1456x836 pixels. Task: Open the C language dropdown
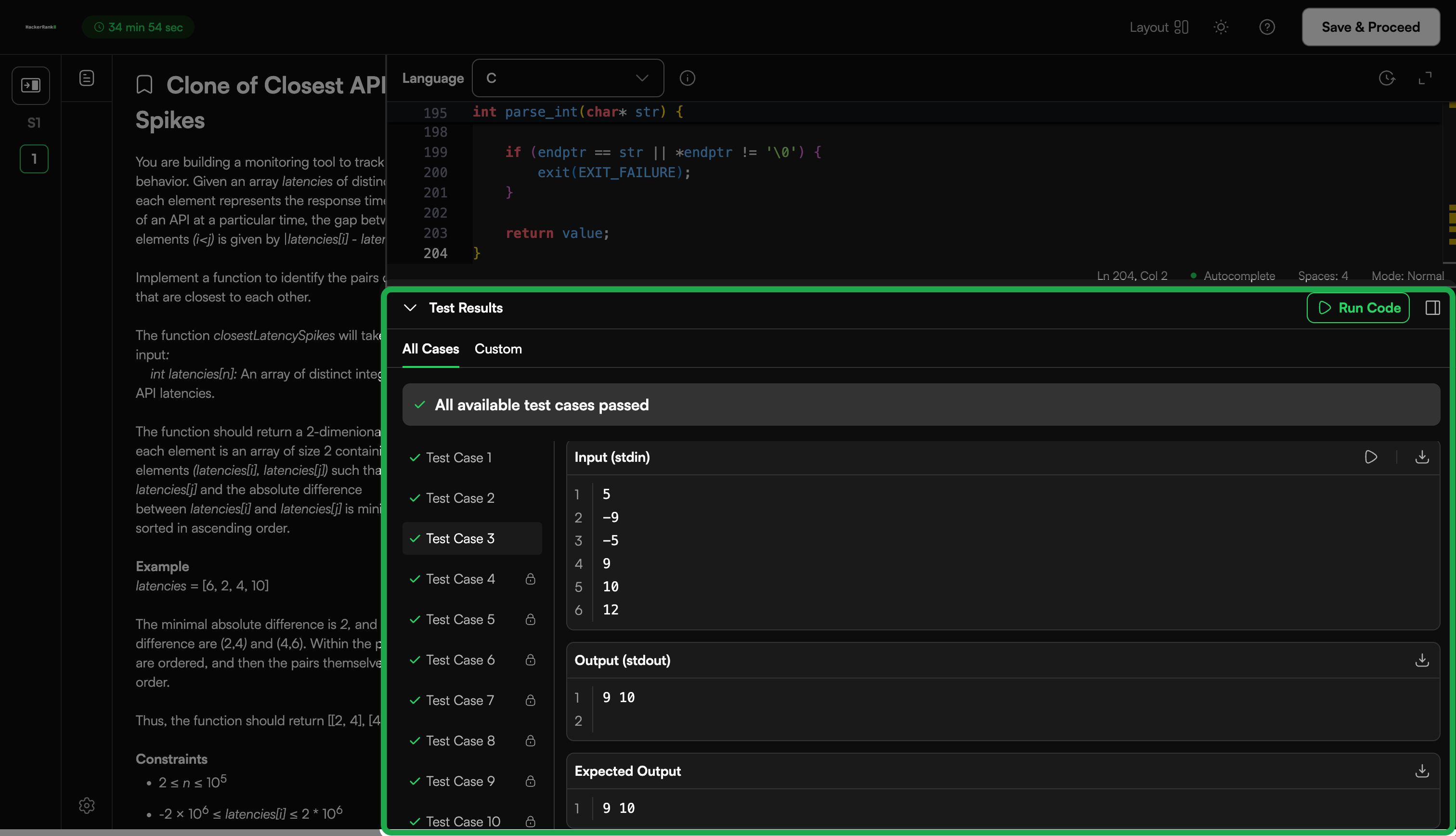(567, 78)
